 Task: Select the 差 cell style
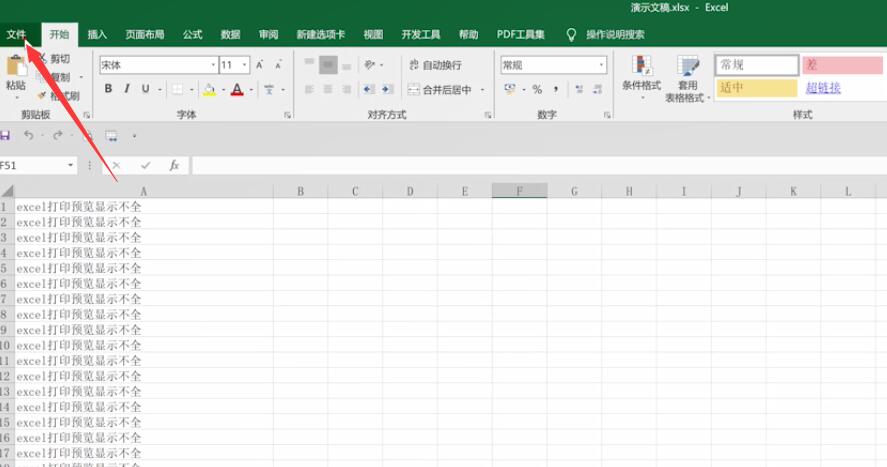click(x=842, y=65)
